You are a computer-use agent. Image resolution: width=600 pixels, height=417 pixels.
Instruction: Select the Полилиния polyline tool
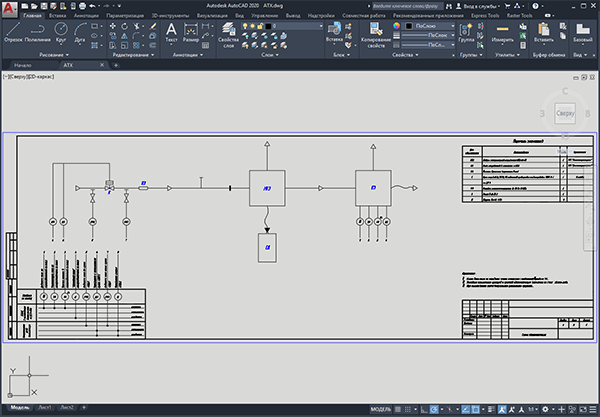tap(38, 32)
